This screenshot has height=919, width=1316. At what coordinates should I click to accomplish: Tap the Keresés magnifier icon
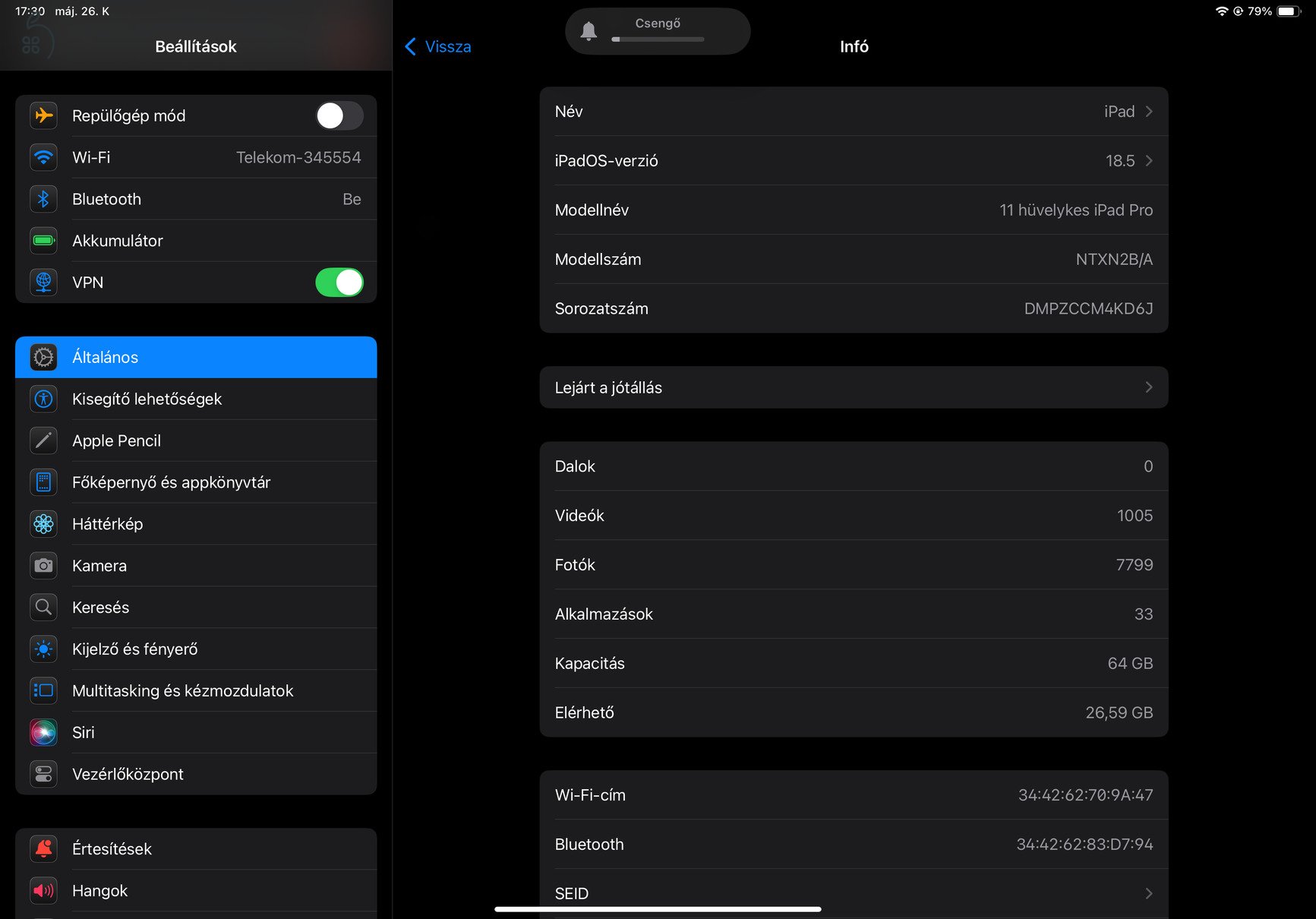coord(44,608)
